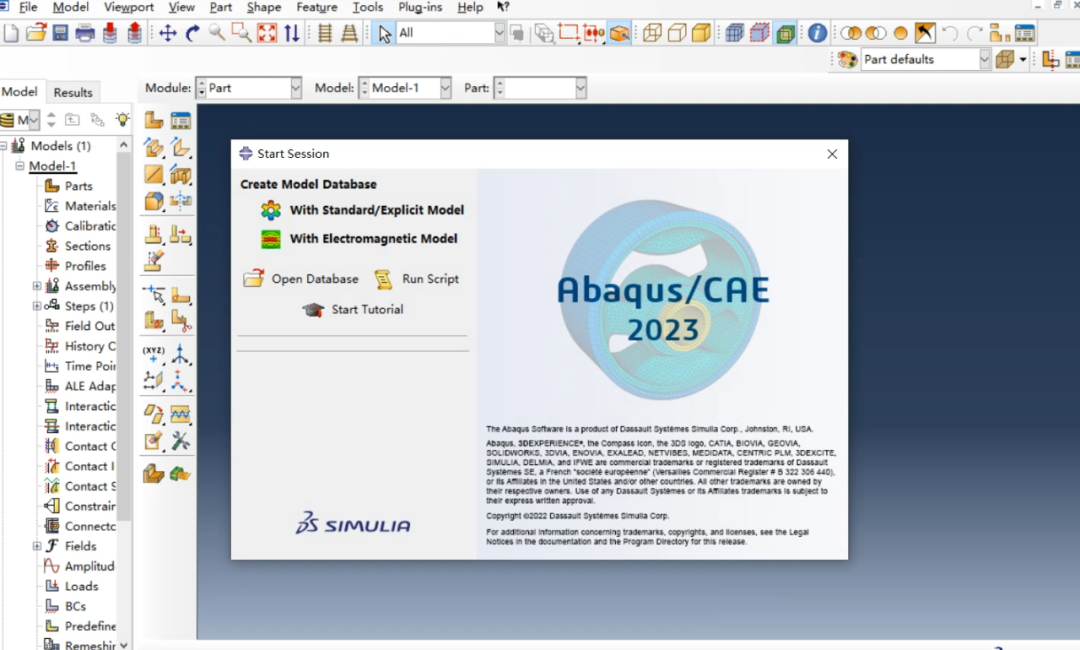Click the lightbulb icon in model tree toolbar
This screenshot has width=1080, height=650.
[x=123, y=119]
